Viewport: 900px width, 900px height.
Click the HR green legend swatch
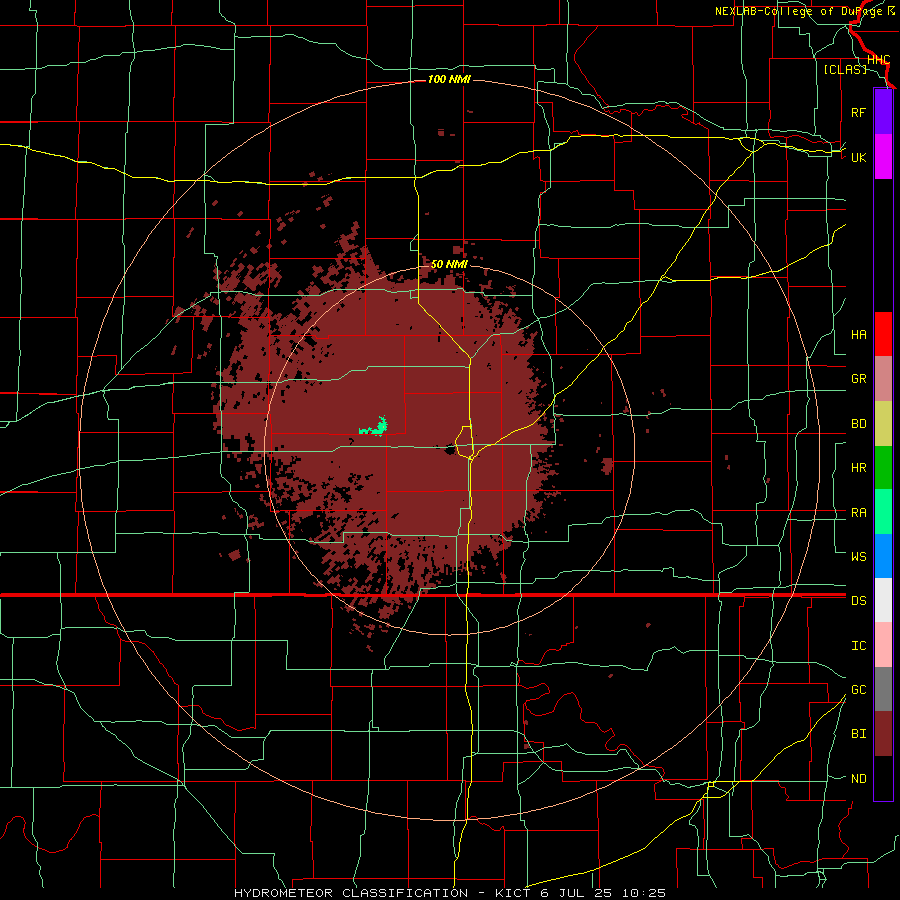883,468
